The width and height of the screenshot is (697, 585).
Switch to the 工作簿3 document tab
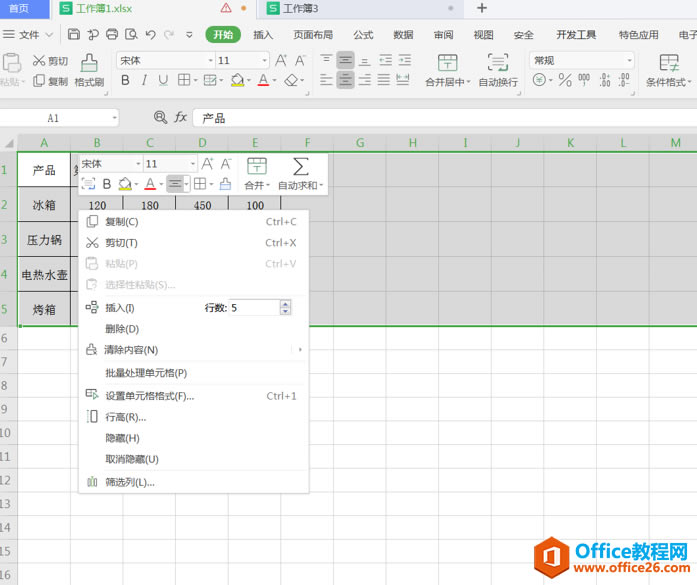(x=361, y=8)
